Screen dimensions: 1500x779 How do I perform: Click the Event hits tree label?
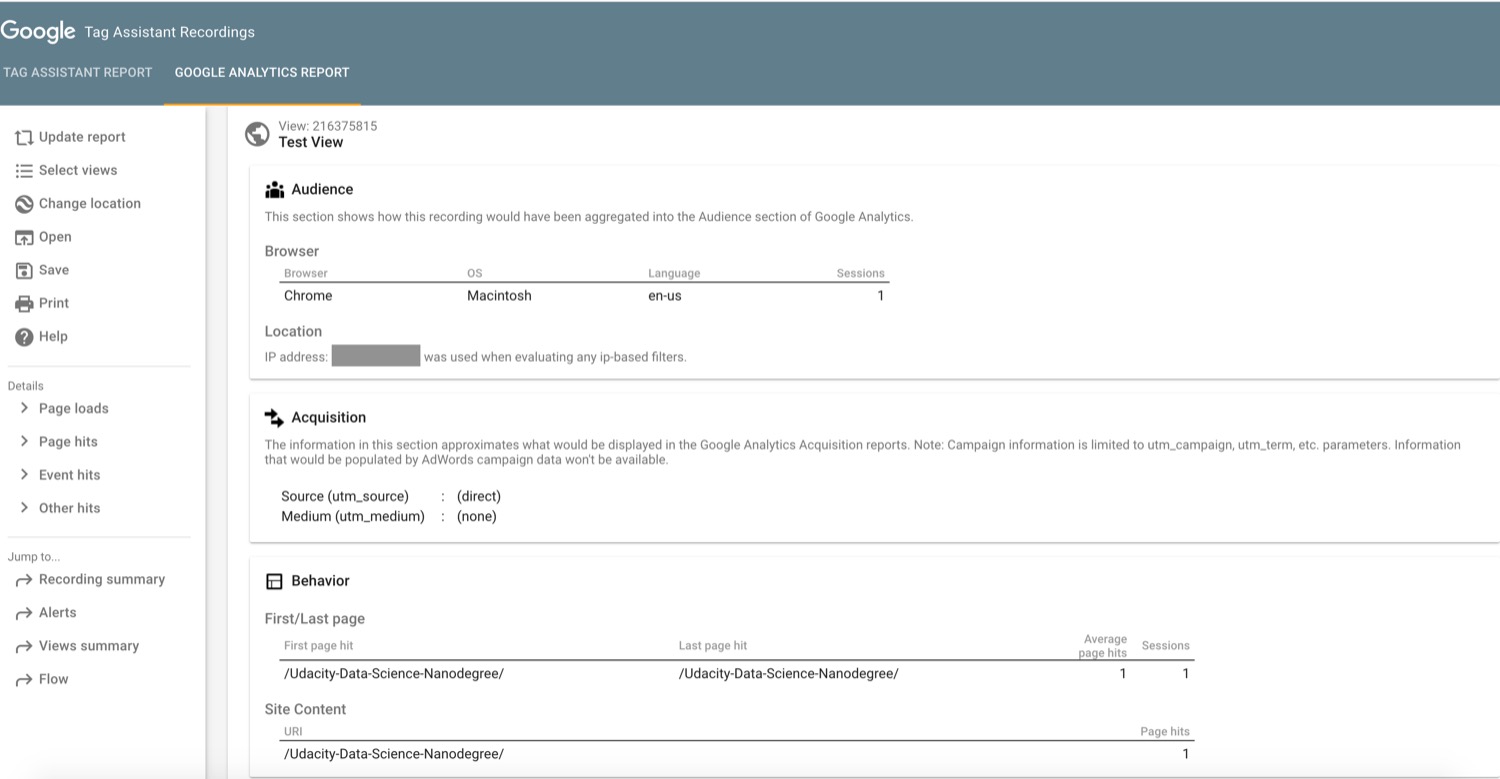(x=70, y=475)
